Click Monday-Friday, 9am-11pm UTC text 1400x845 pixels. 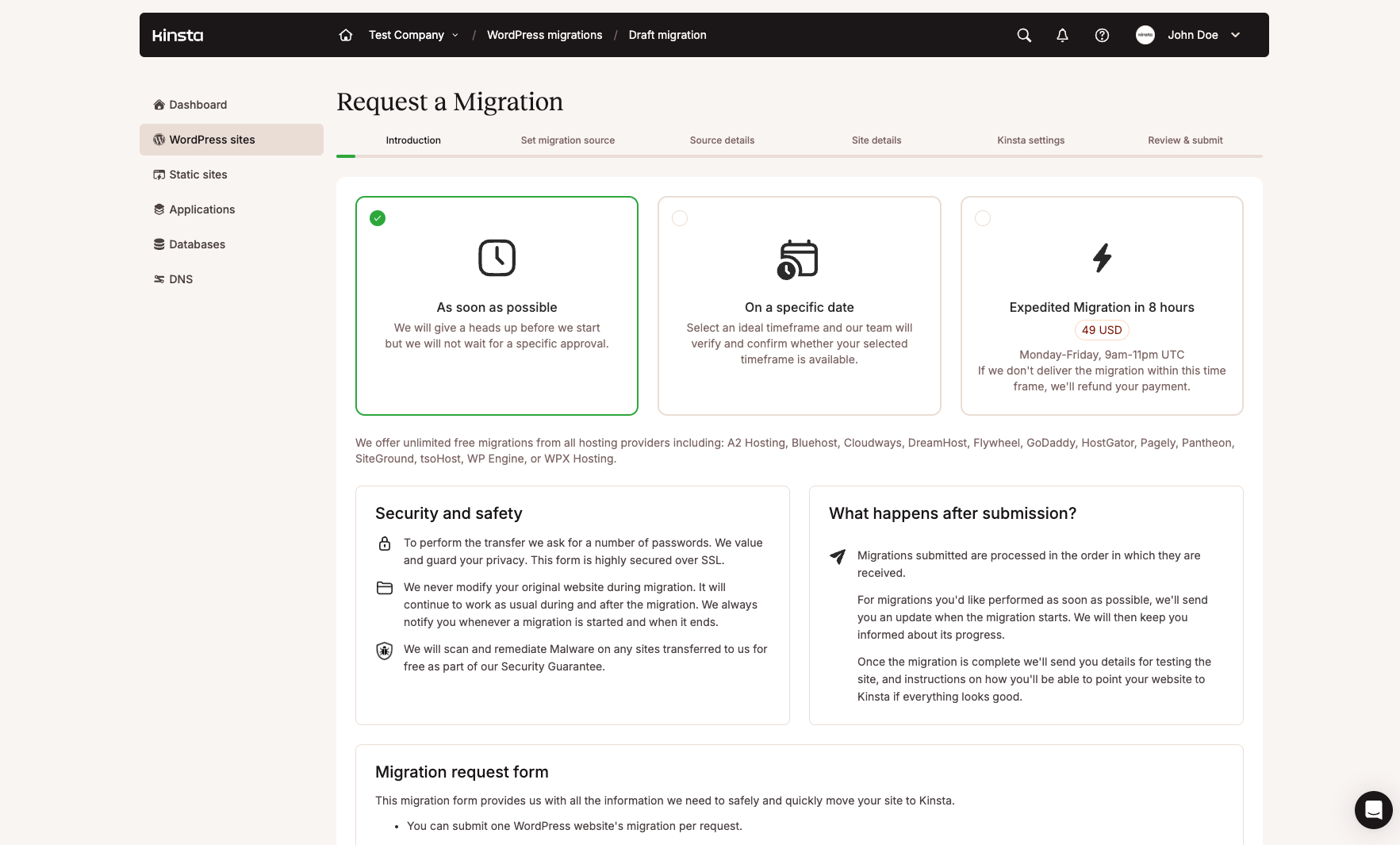pos(1102,355)
